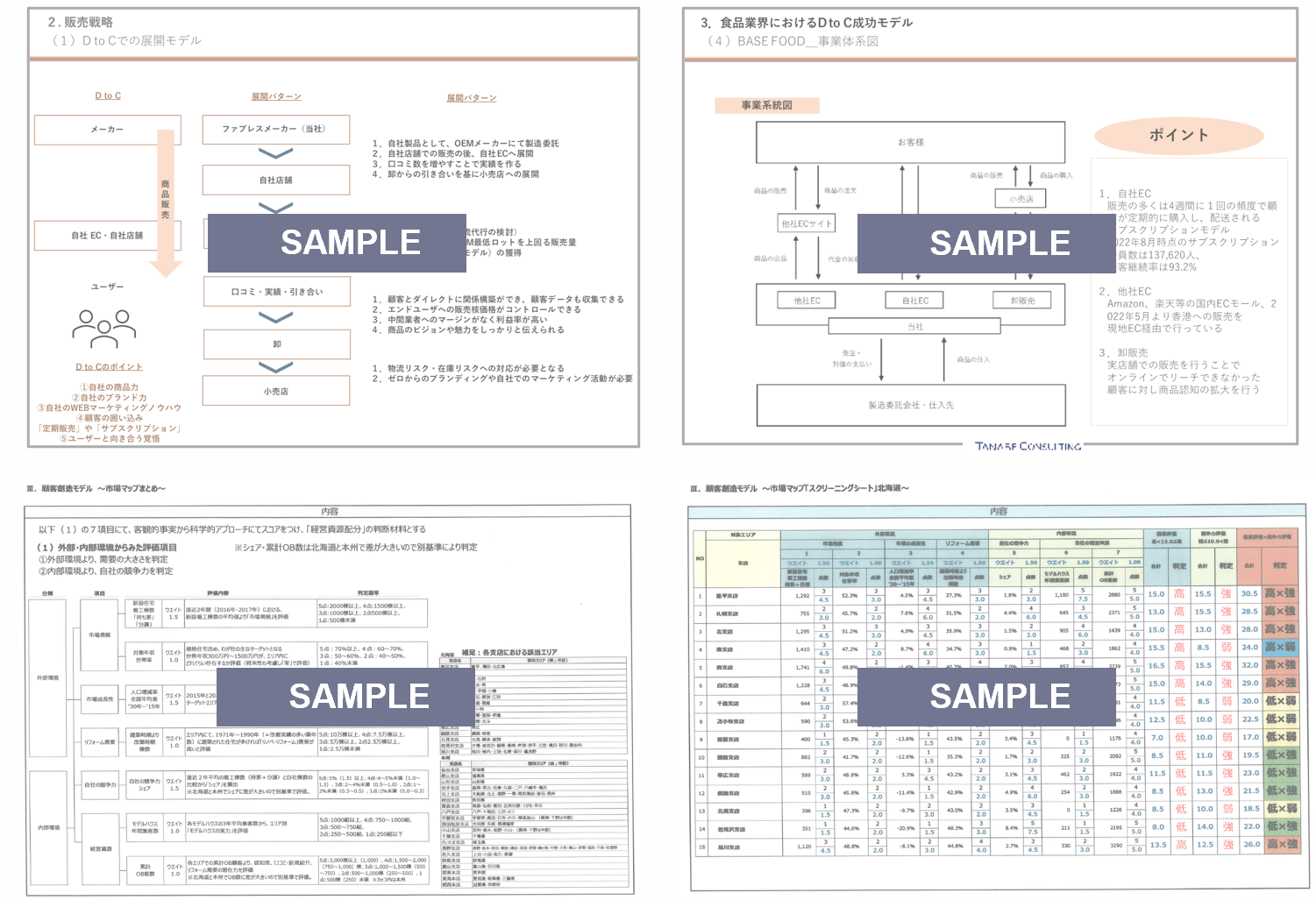Image resolution: width=1316 pixels, height=900 pixels.
Task: Click the underlined 'D to C' heading
Action: tap(108, 96)
